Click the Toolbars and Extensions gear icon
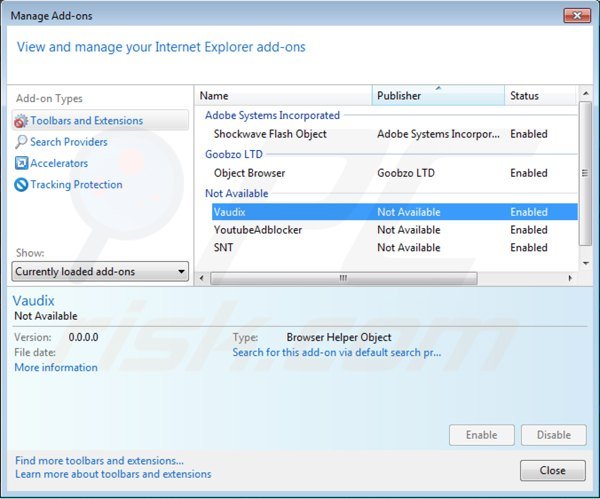The height and width of the screenshot is (499, 600). click(21, 121)
